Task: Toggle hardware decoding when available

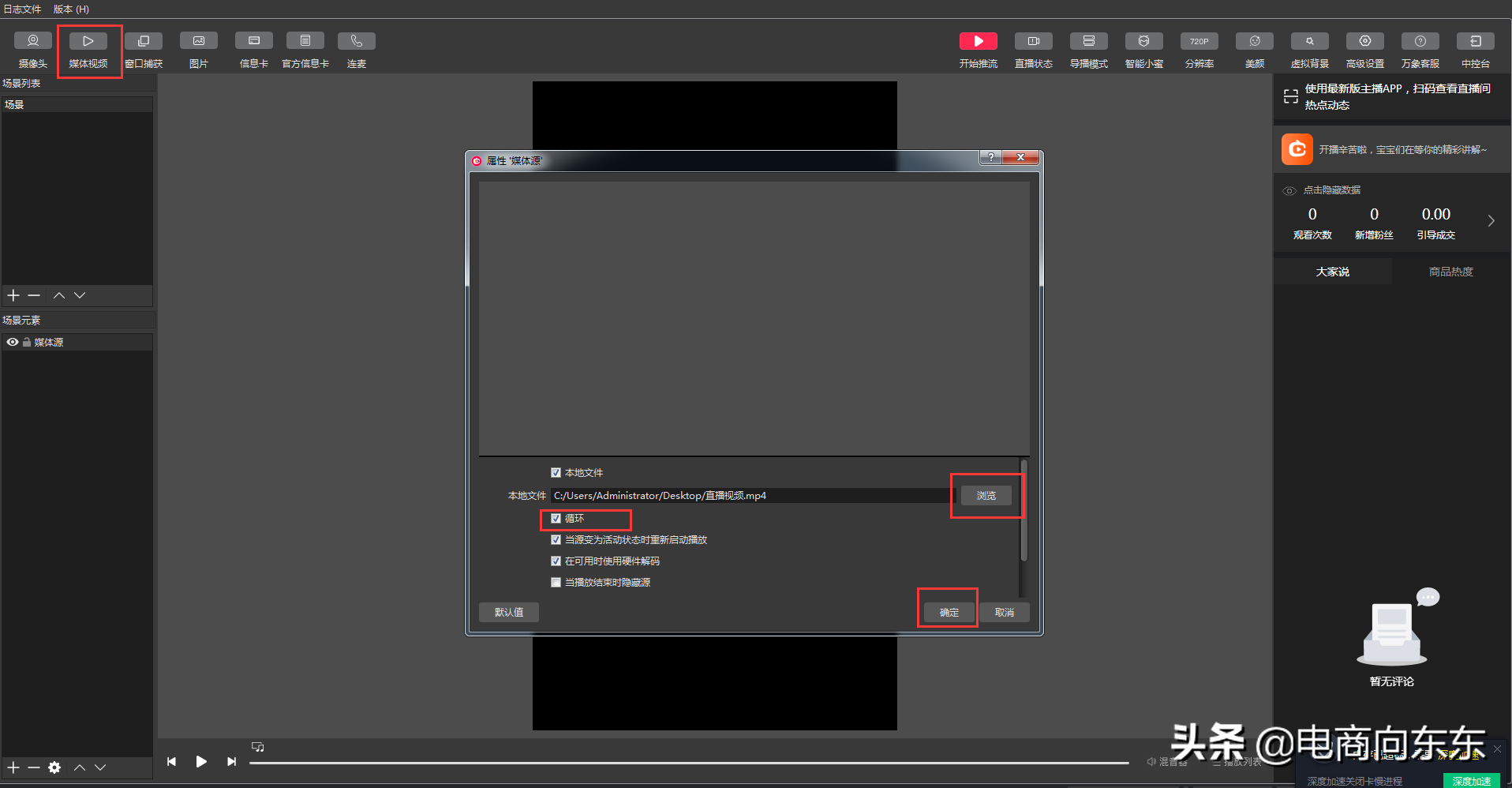Action: [x=556, y=561]
